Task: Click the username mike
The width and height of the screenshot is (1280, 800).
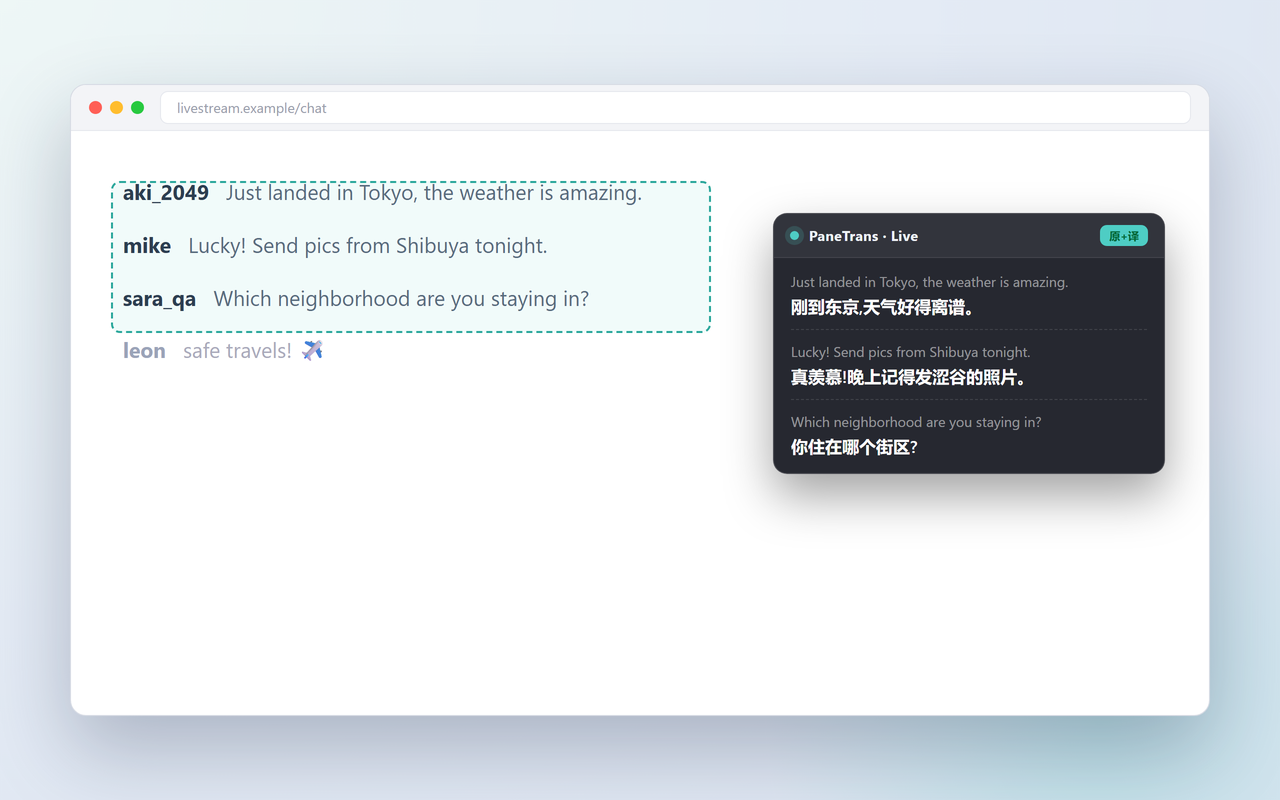Action: (x=147, y=246)
